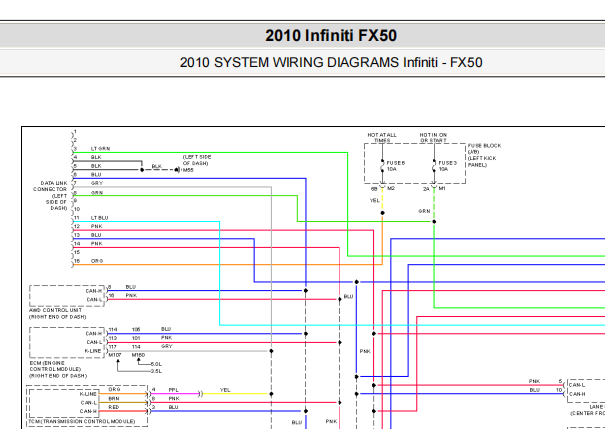Viewport: 605px width, 429px height.
Task: Click the 5.0L engine variant note
Action: [x=156, y=364]
